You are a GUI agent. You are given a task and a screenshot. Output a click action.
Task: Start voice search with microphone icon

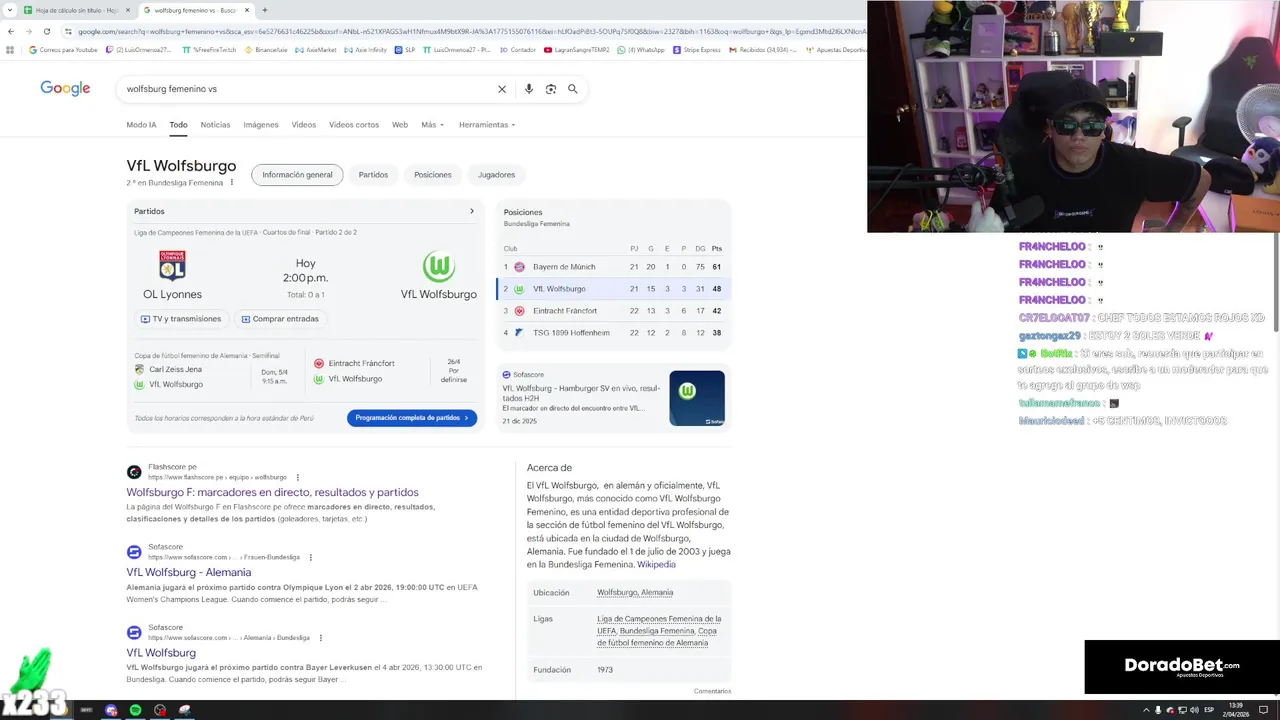(529, 89)
